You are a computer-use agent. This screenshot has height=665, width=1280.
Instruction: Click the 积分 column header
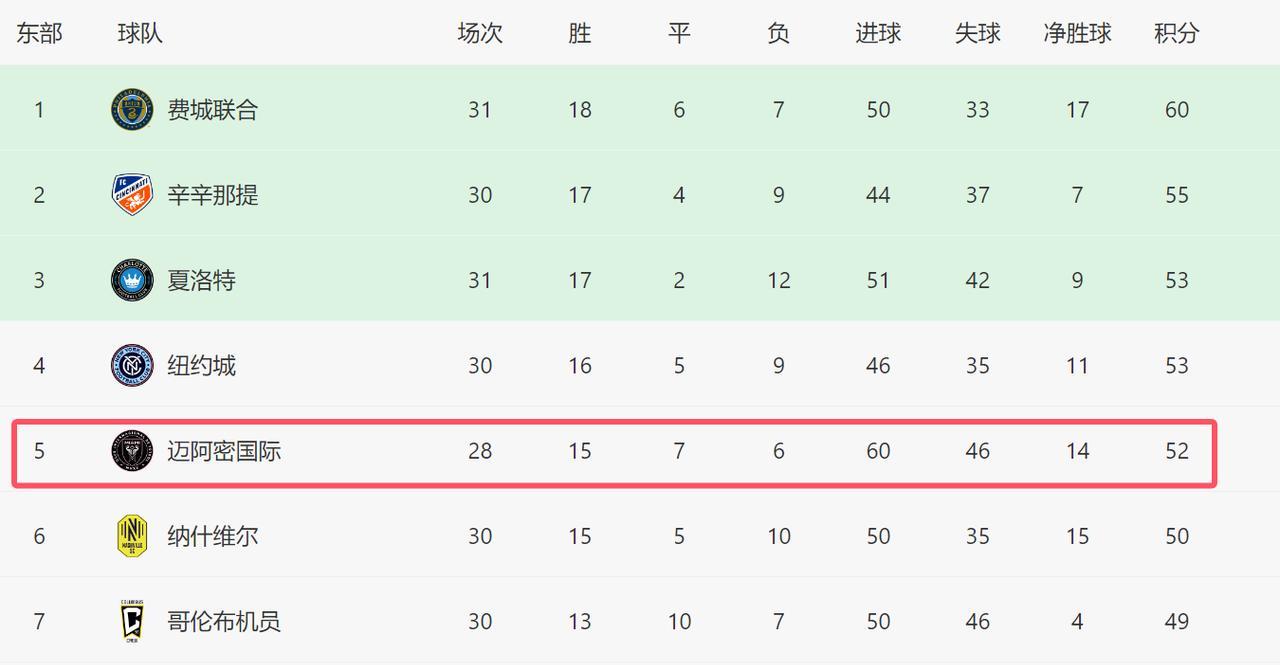[x=1176, y=33]
